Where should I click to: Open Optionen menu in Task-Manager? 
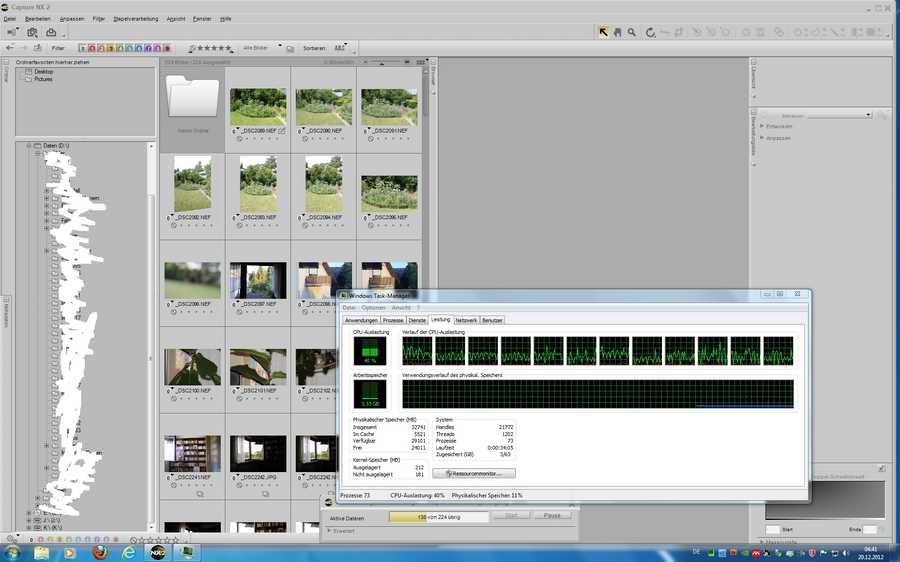point(373,308)
